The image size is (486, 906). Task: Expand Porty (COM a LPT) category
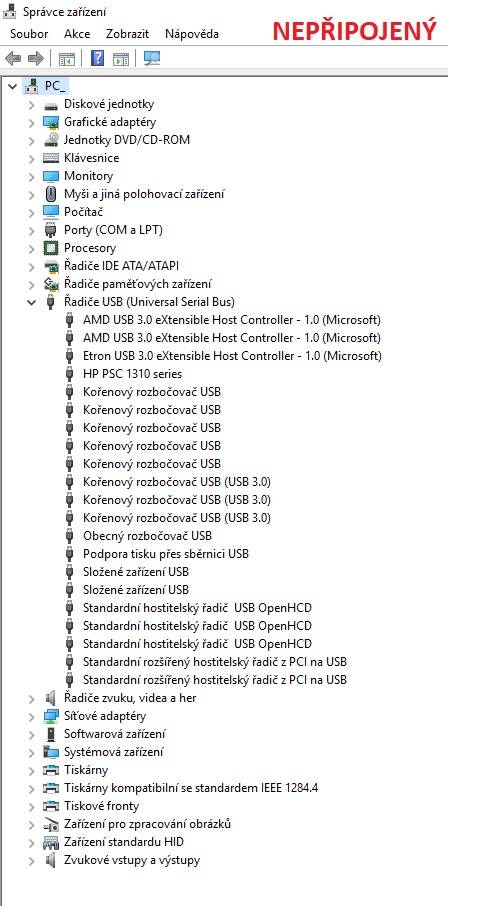pyautogui.click(x=31, y=230)
